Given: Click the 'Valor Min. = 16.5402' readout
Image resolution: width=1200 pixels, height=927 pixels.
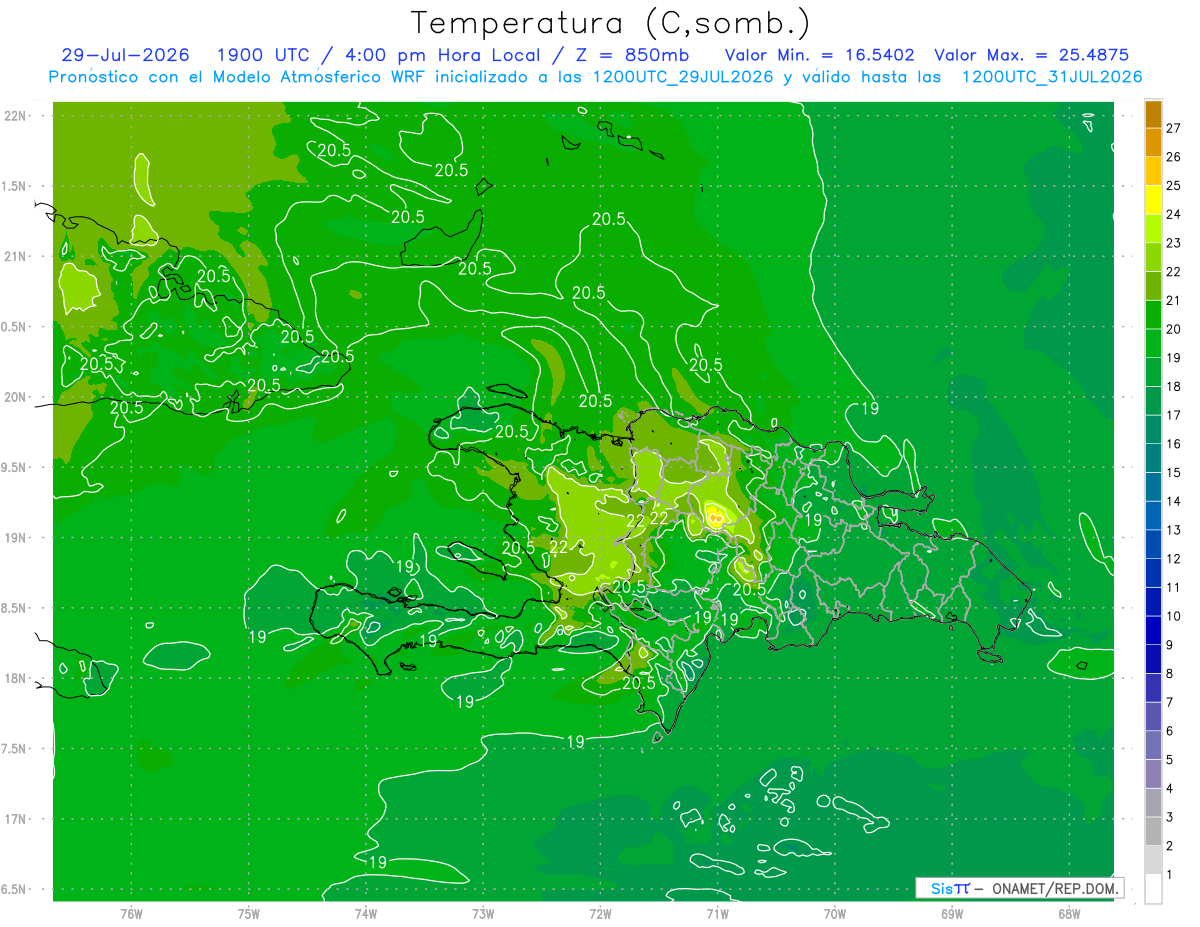Looking at the screenshot, I should click(820, 56).
